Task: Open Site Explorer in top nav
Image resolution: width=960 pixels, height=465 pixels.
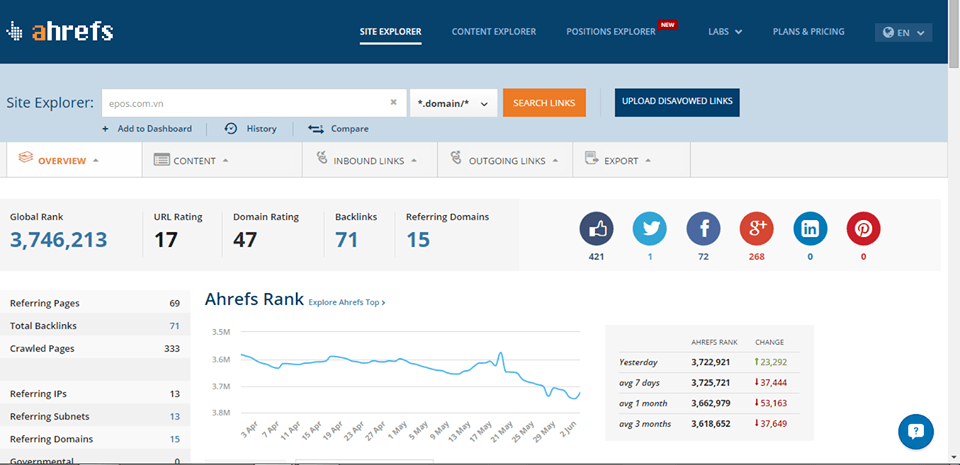Action: point(391,32)
